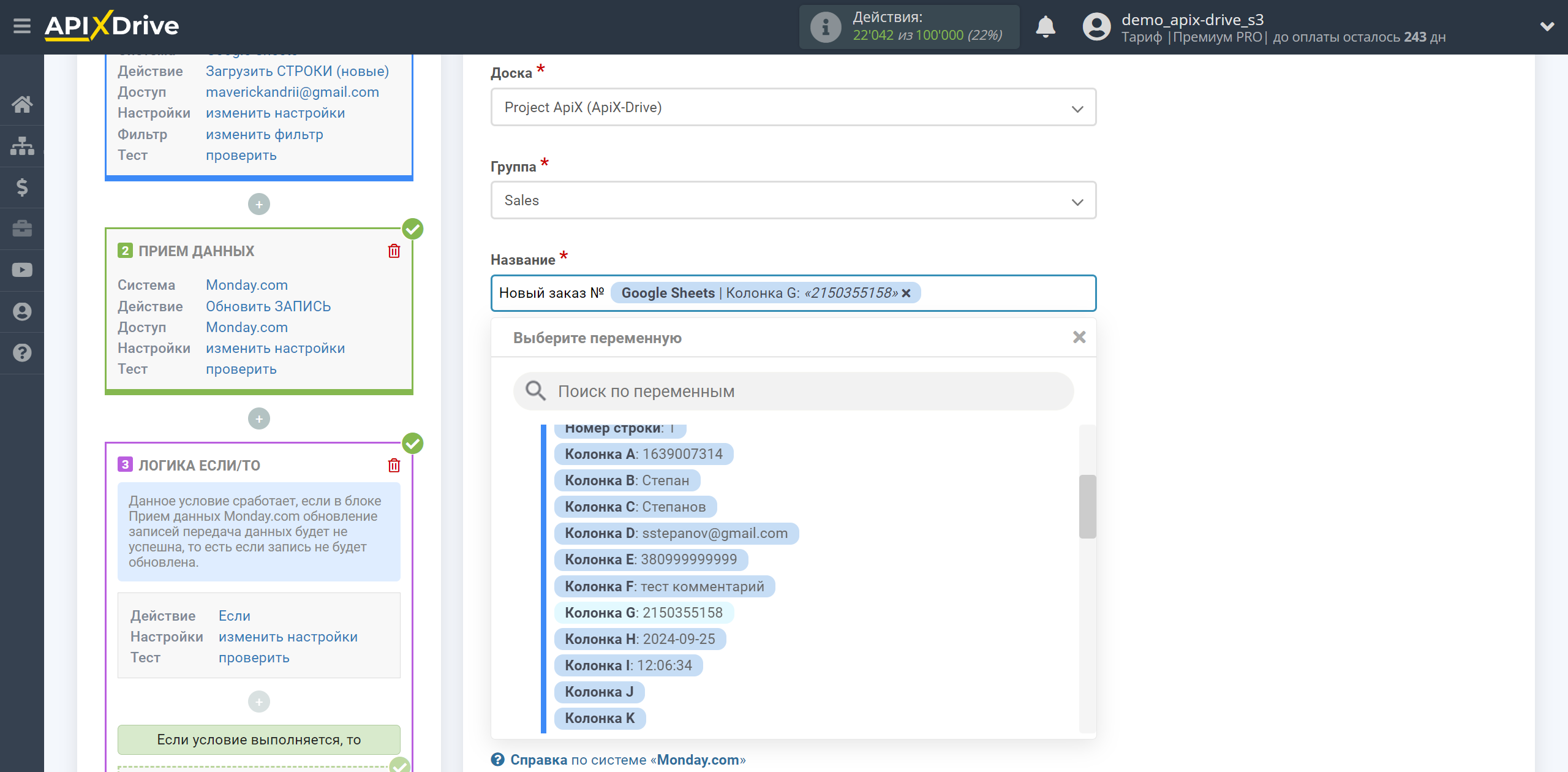
Task: Open Загрузить СТРОКИ (новые) action link
Action: (x=297, y=71)
